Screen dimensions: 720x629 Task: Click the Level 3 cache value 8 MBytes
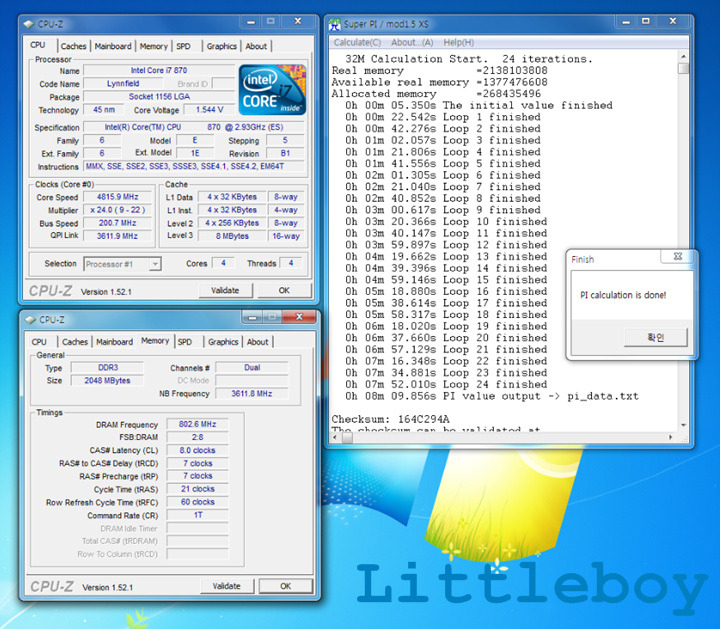click(232, 236)
